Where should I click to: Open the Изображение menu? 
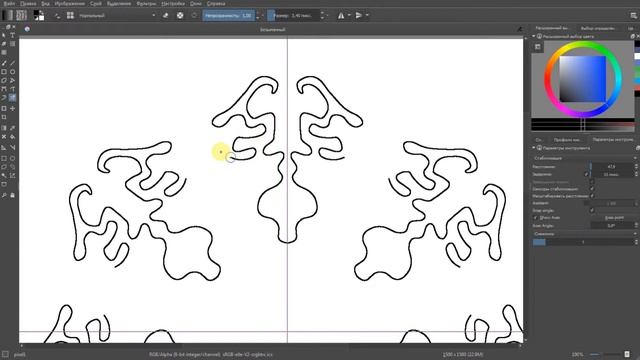click(x=69, y=4)
